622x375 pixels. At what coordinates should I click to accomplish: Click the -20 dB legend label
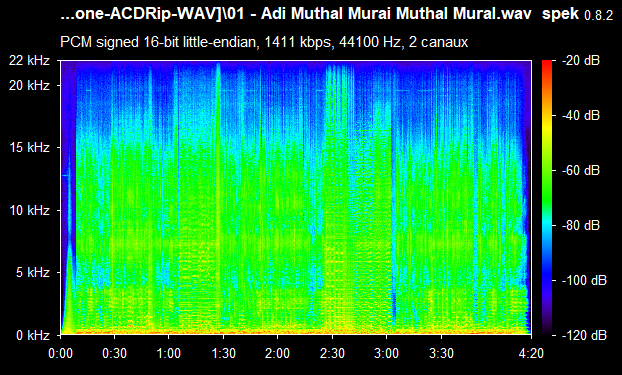[x=581, y=61]
